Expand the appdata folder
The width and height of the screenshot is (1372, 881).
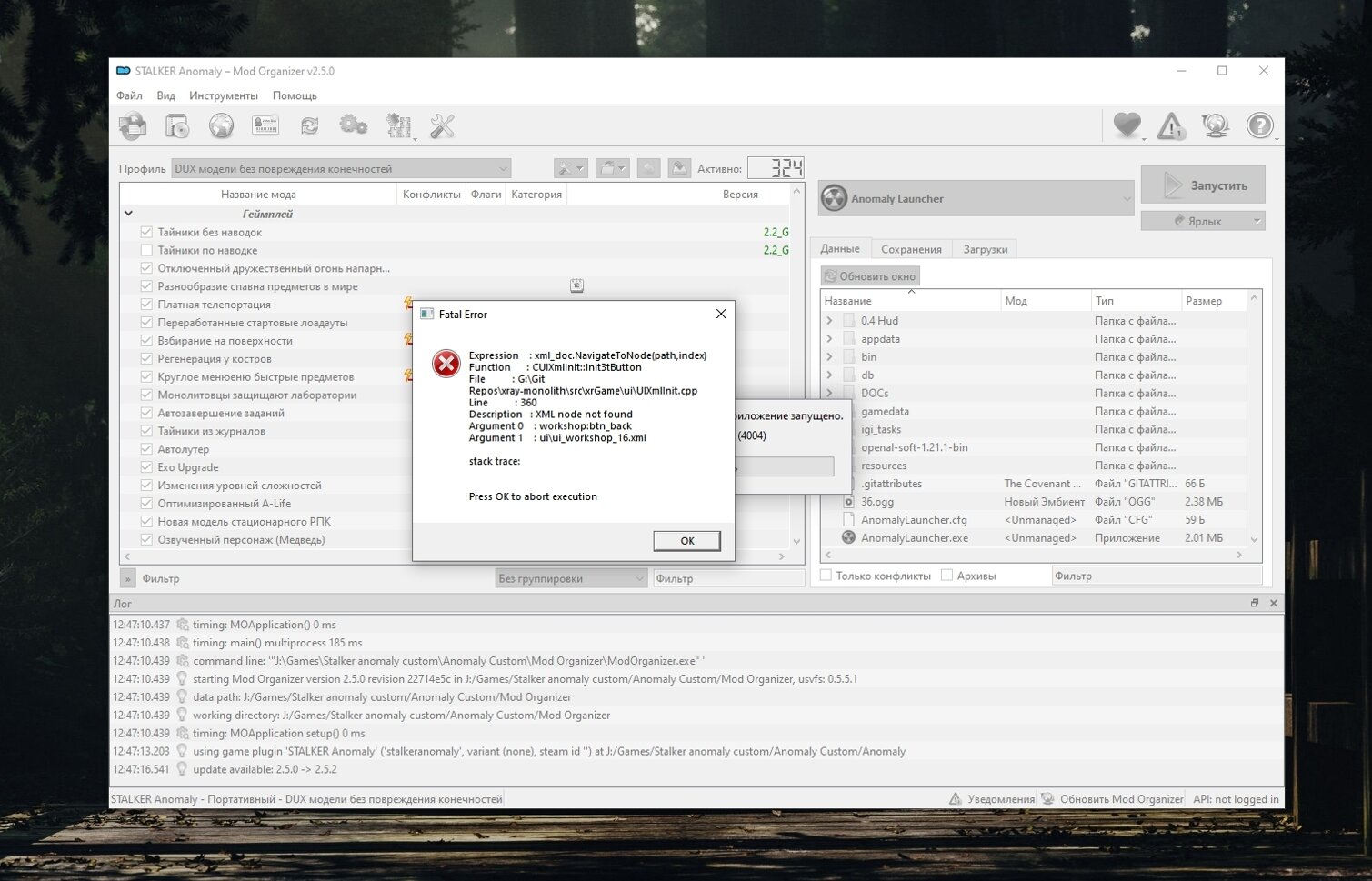tap(829, 339)
